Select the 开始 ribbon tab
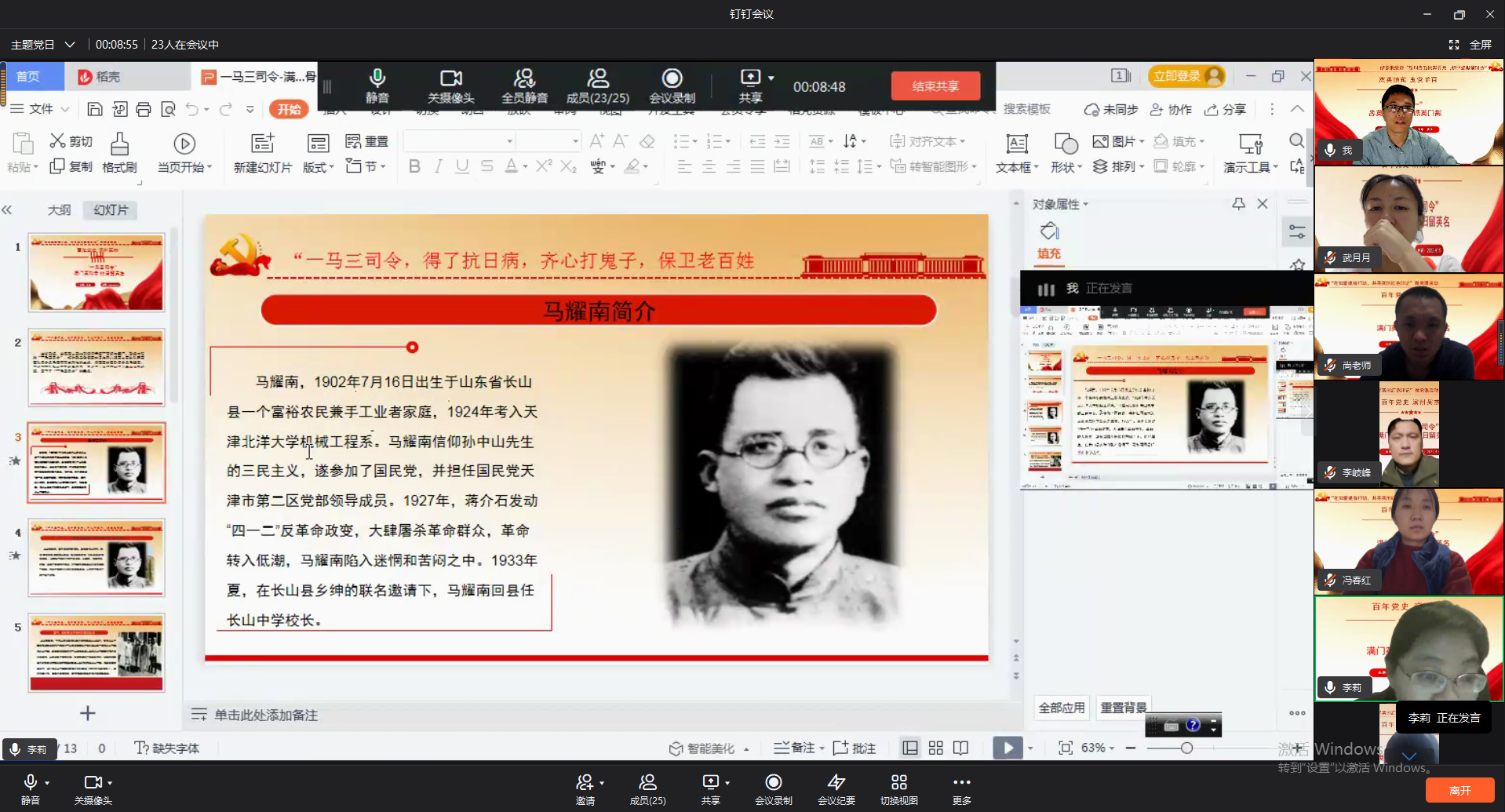This screenshot has height=812, width=1505. [x=289, y=109]
